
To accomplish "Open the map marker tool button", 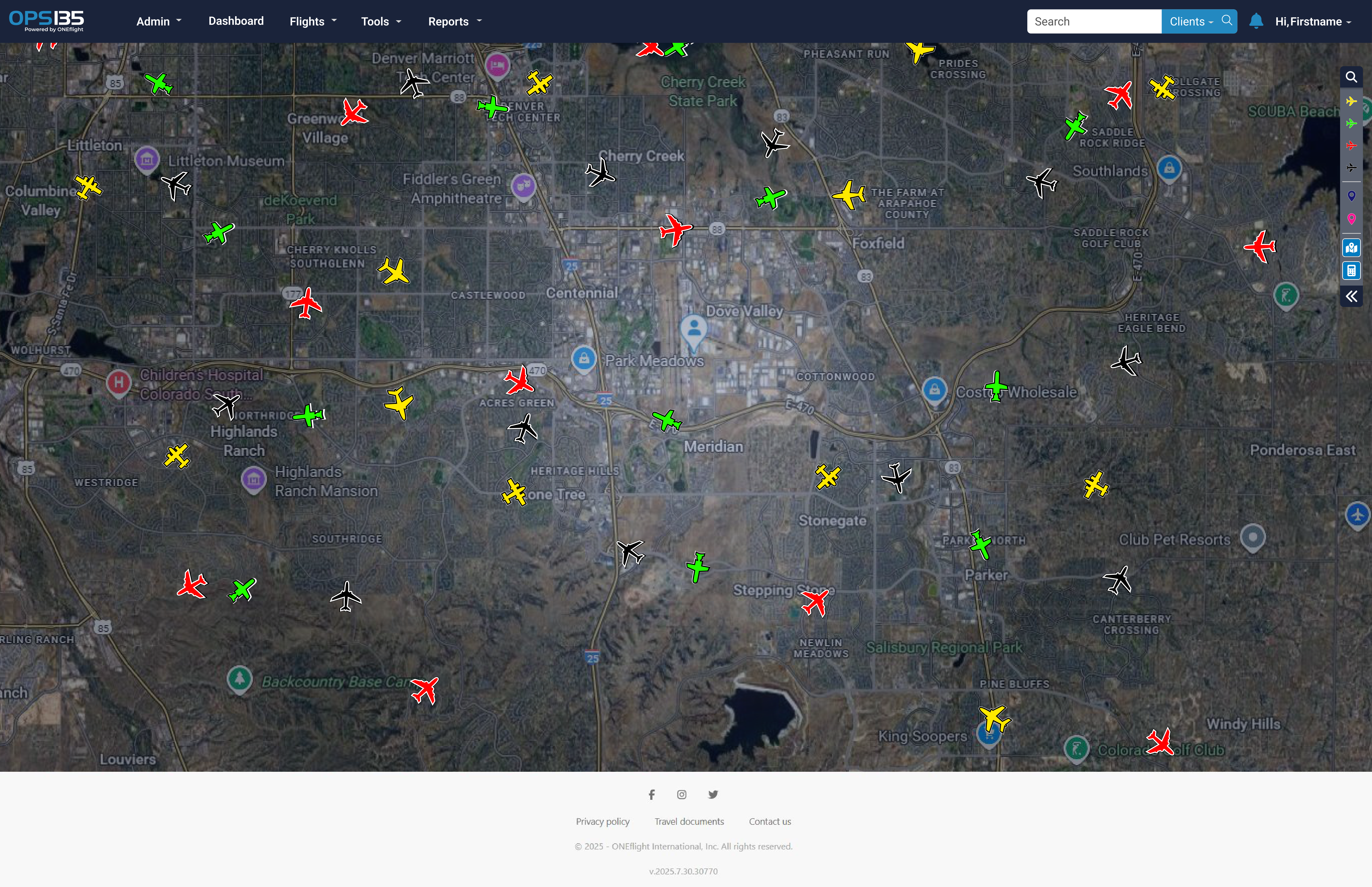I will pos(1351,248).
